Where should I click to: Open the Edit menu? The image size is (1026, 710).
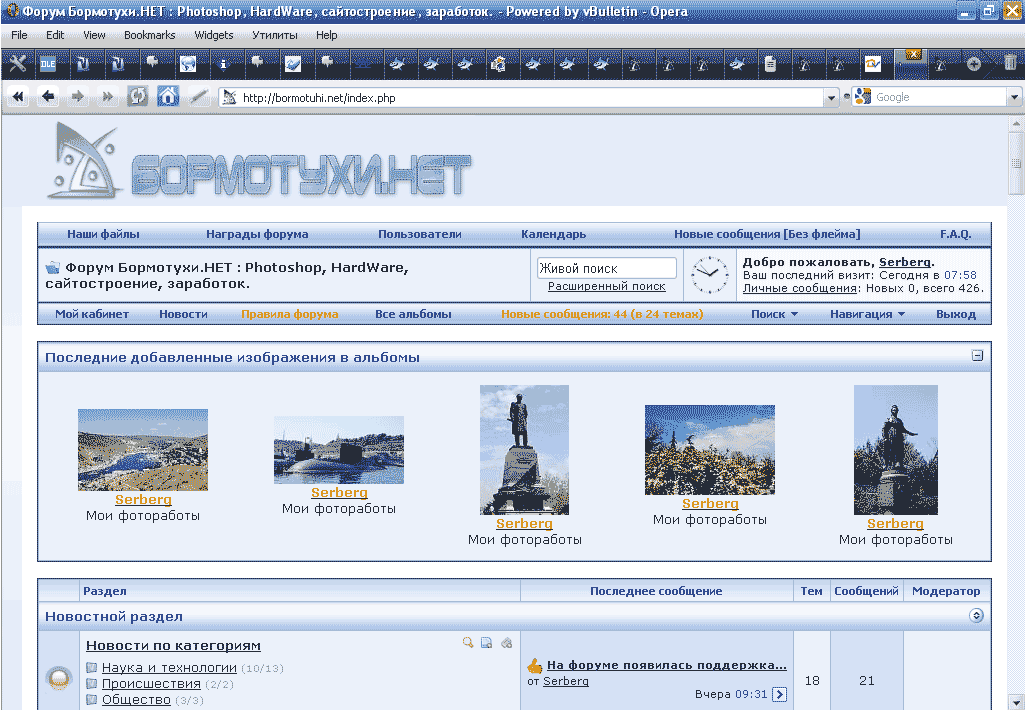pos(55,35)
